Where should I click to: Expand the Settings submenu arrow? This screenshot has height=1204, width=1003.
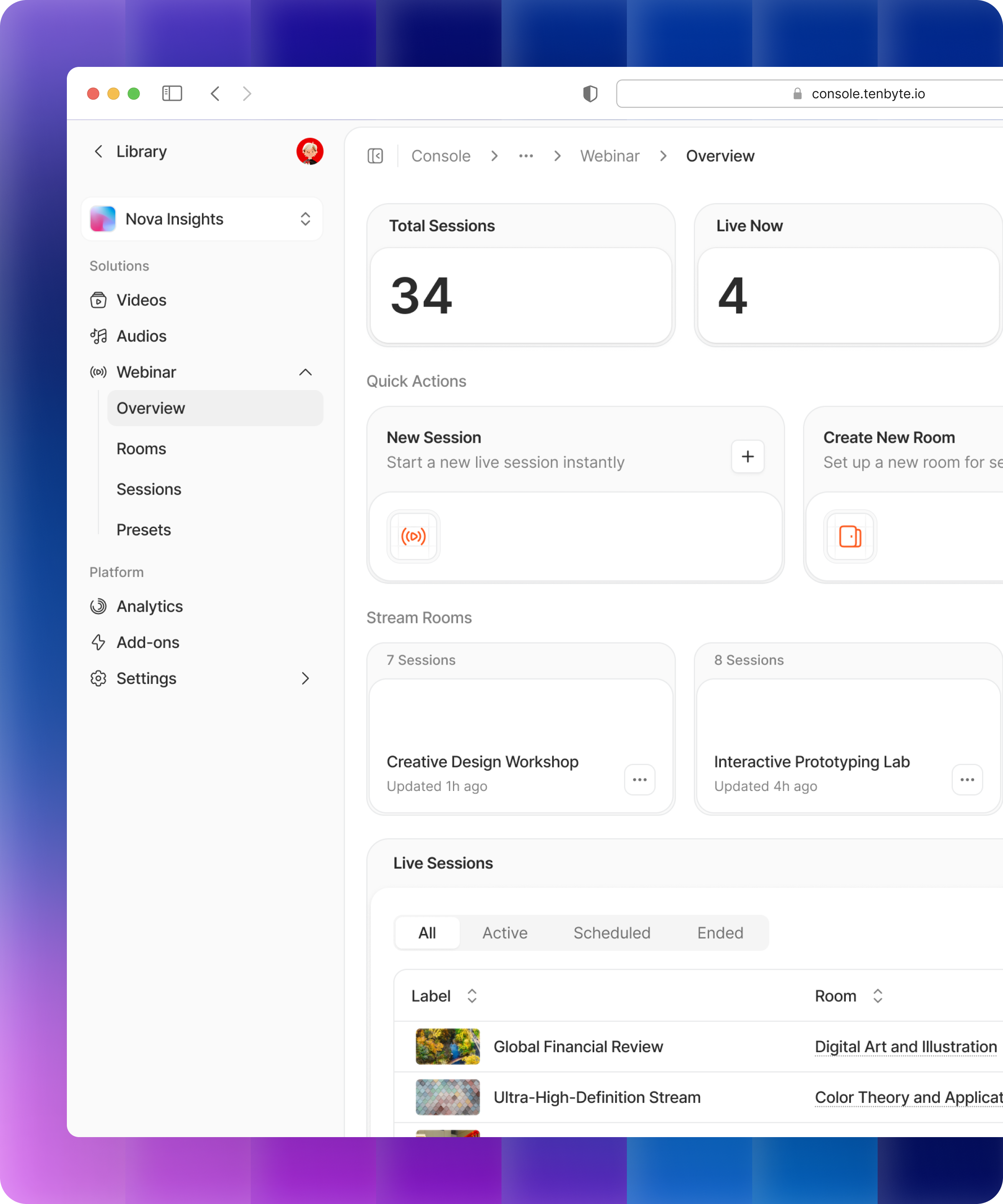click(305, 678)
